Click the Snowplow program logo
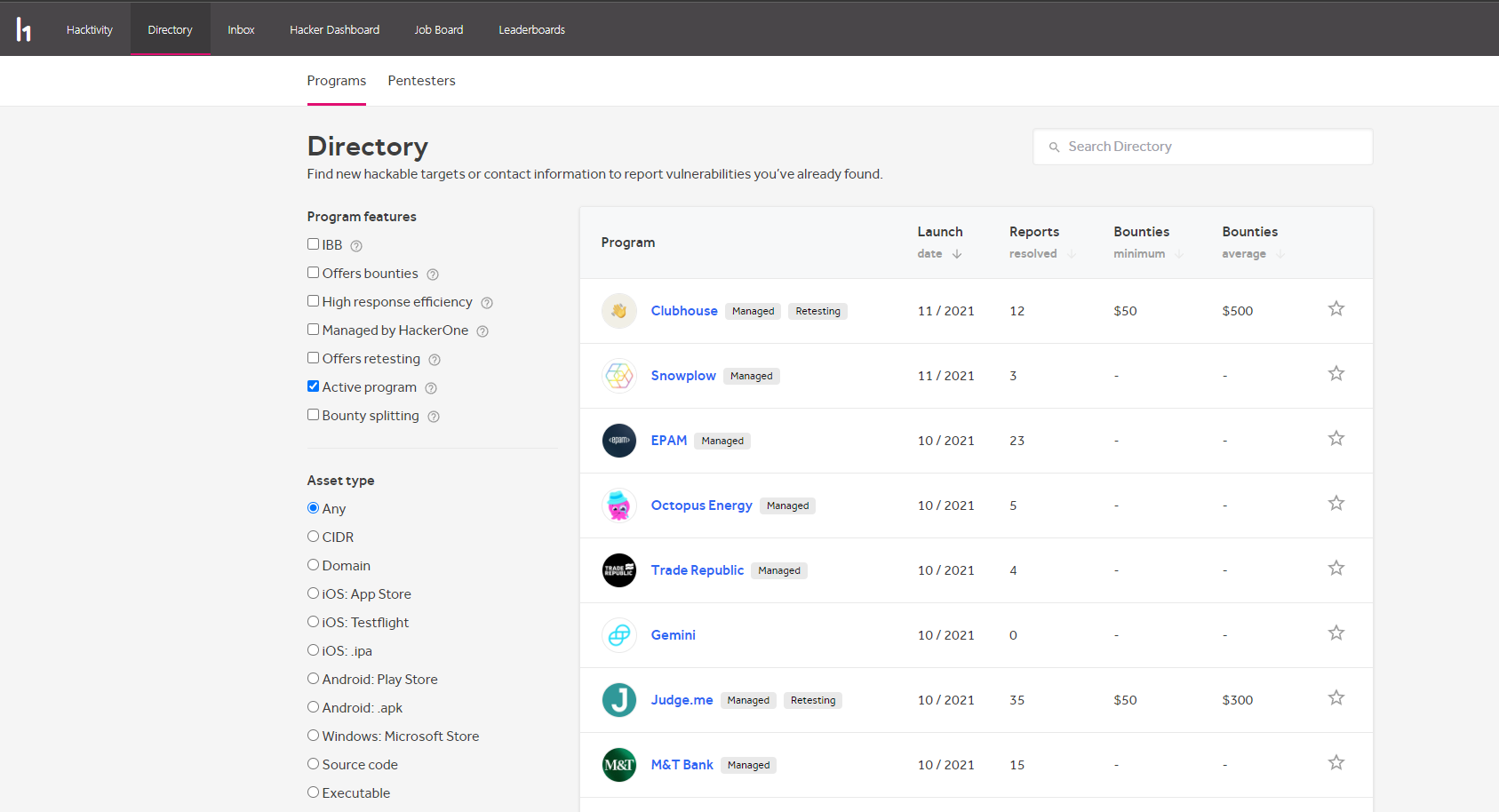This screenshot has width=1499, height=812. coord(619,376)
